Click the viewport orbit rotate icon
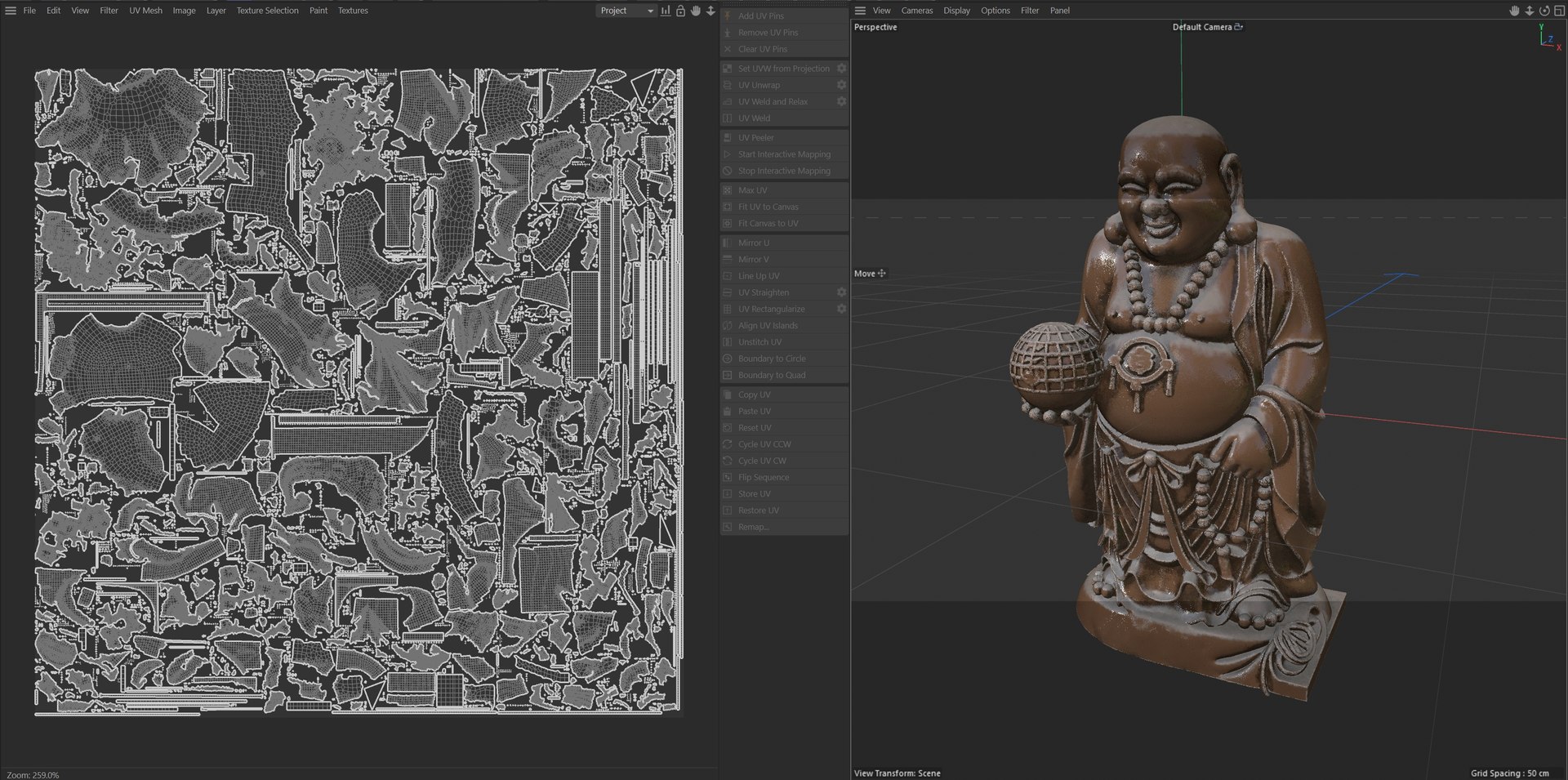Viewport: 1568px width, 780px height. pos(1544,11)
